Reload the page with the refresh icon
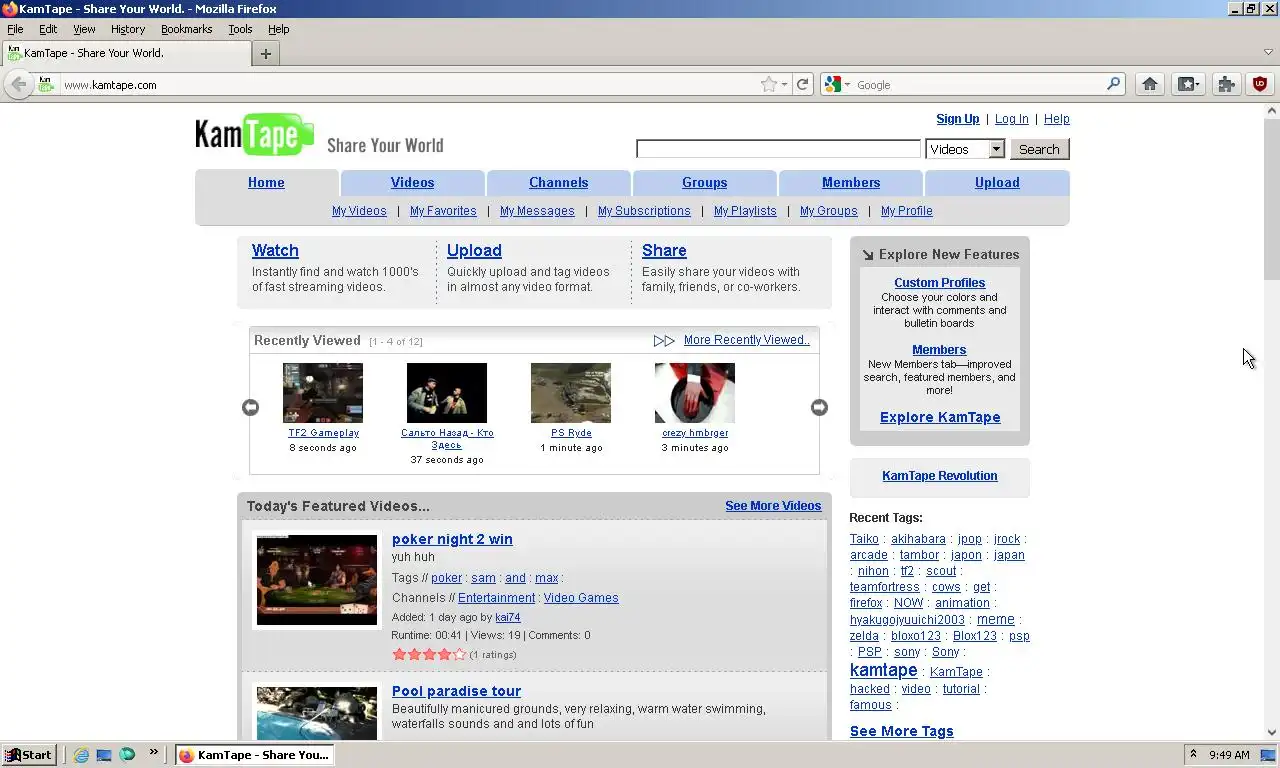The image size is (1280, 768). [802, 85]
